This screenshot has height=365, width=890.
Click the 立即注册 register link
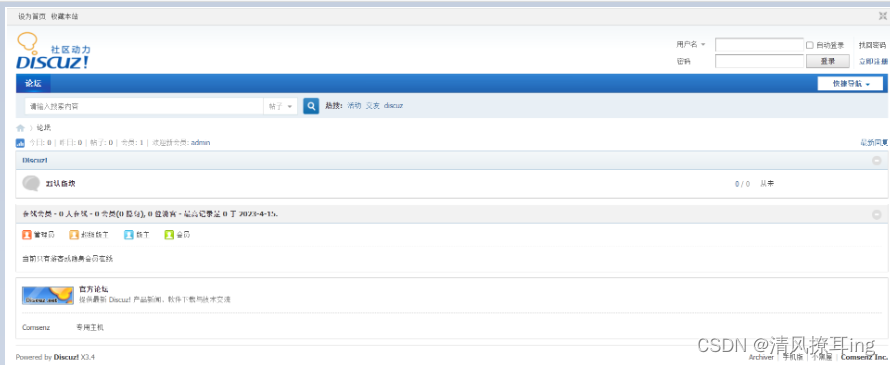873,61
